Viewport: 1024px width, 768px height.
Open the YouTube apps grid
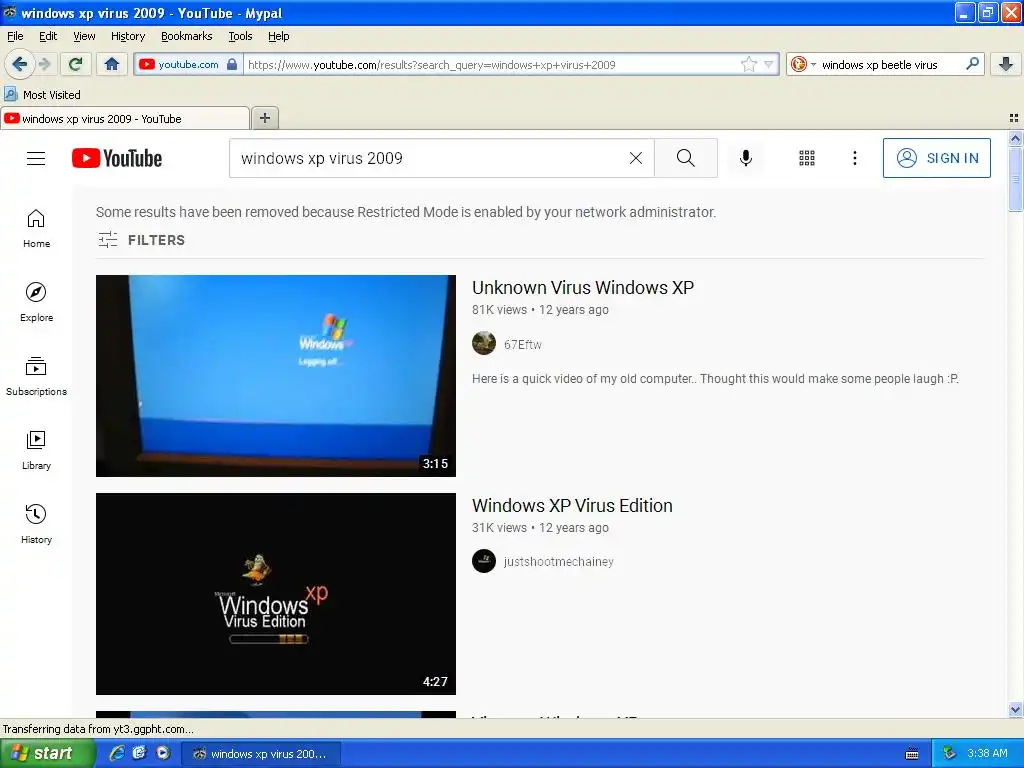click(x=807, y=158)
